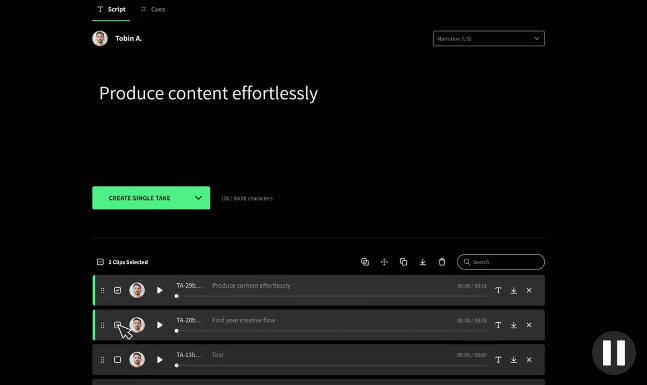Download selected clips from the toolbar
Screen dimensions: 647x385
coord(423,262)
